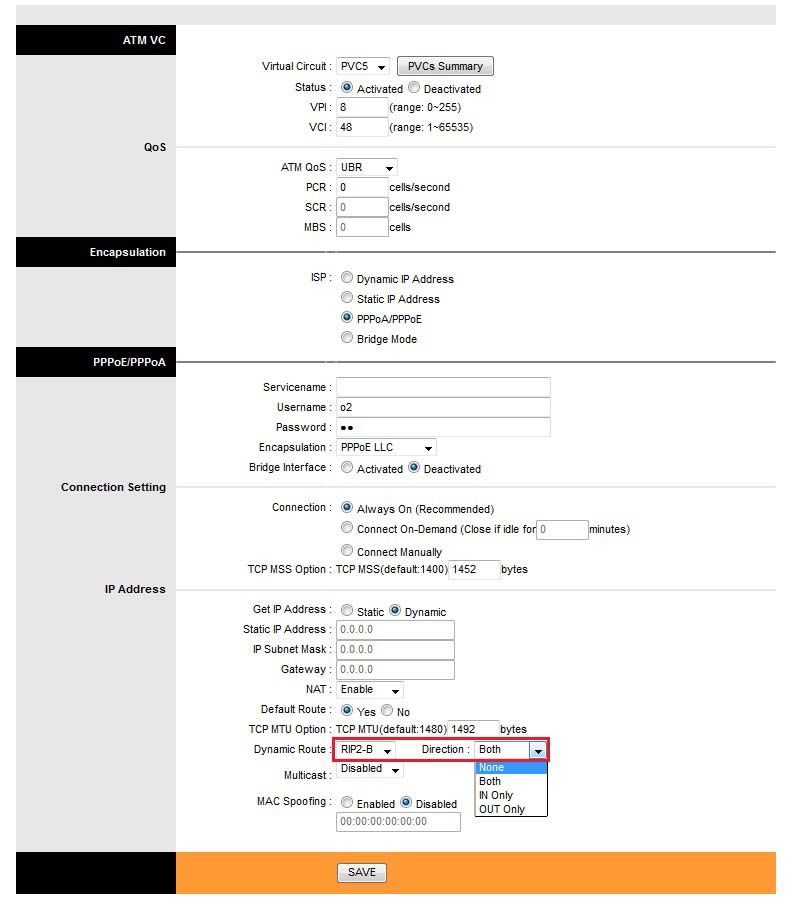Viewport: 792px width, 905px height.
Task: Open the Virtual Circuit PVC5 dropdown
Action: [363, 66]
